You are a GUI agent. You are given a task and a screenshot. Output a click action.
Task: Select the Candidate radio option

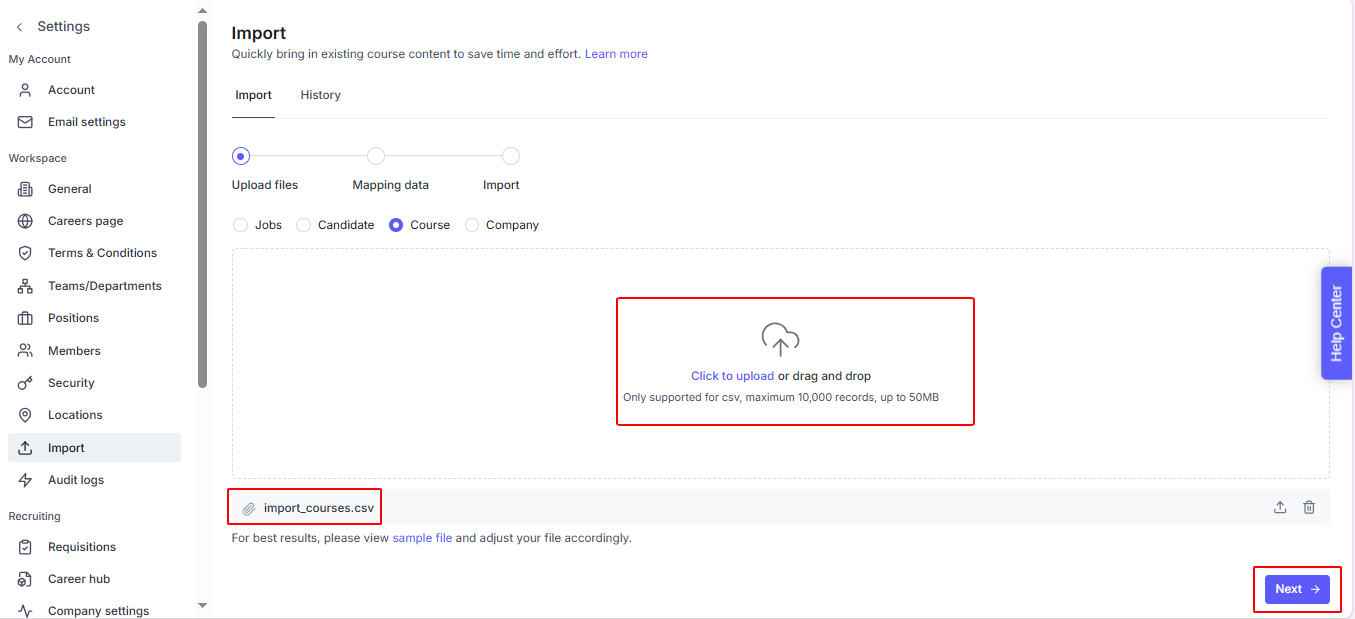click(304, 225)
